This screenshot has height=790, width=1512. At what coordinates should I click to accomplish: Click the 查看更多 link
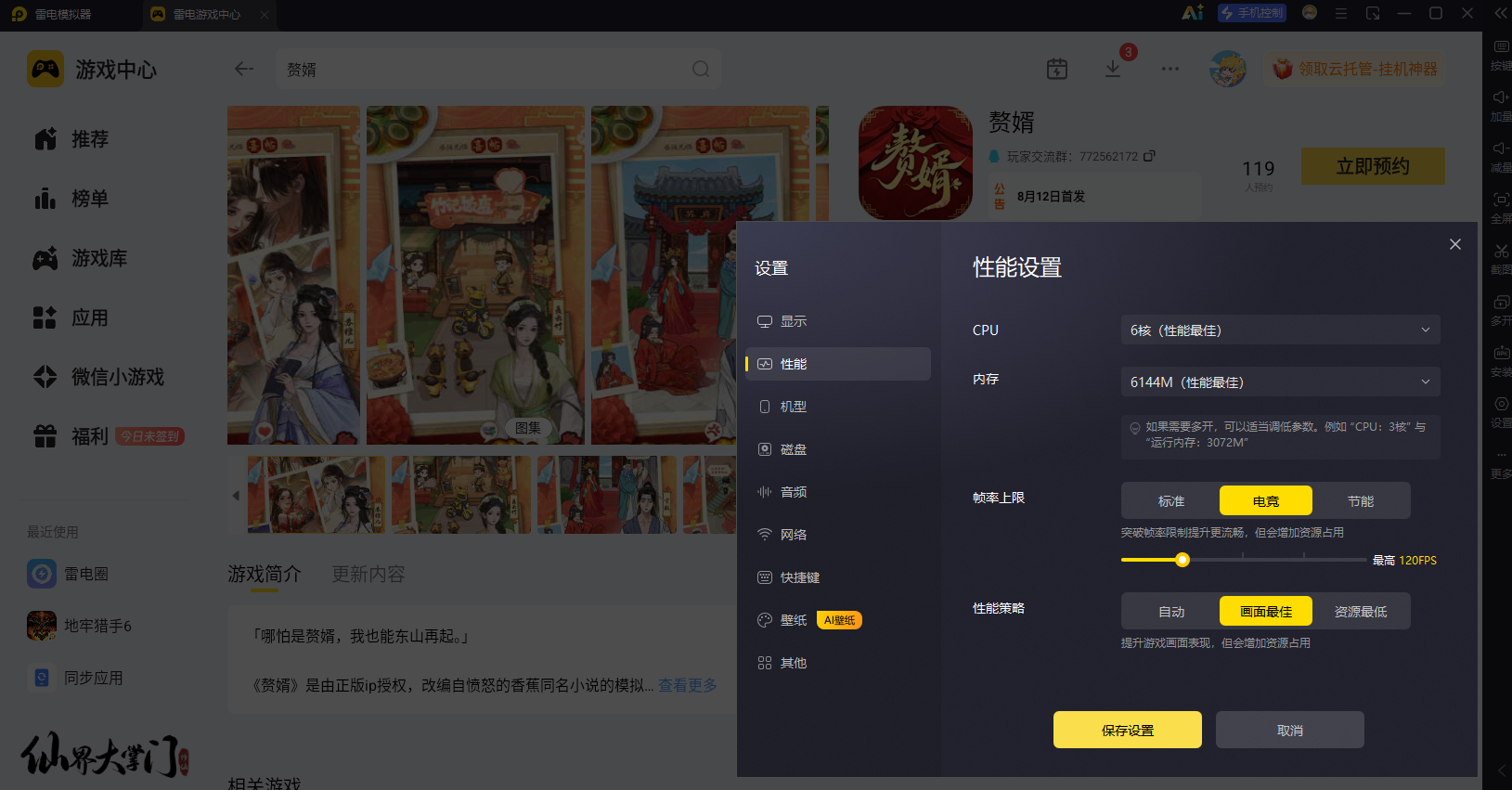688,685
